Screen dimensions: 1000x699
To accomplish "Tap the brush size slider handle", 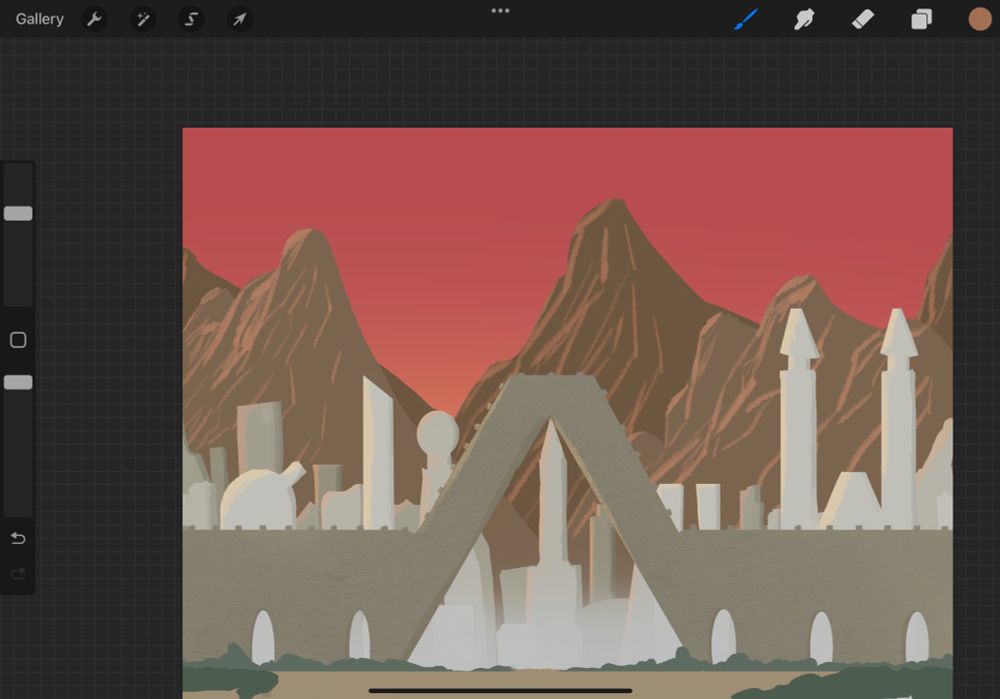I will pyautogui.click(x=17, y=212).
